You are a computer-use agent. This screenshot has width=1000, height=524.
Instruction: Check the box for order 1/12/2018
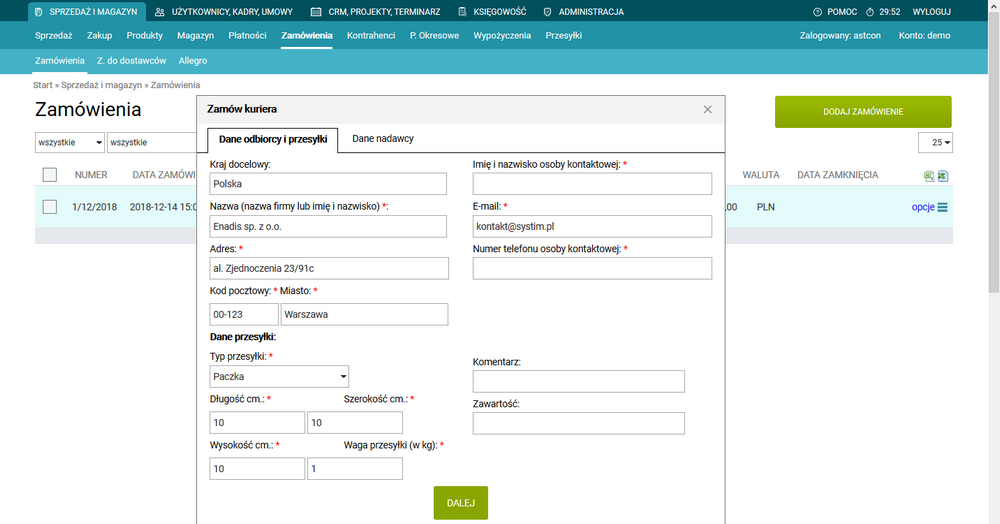pos(50,207)
